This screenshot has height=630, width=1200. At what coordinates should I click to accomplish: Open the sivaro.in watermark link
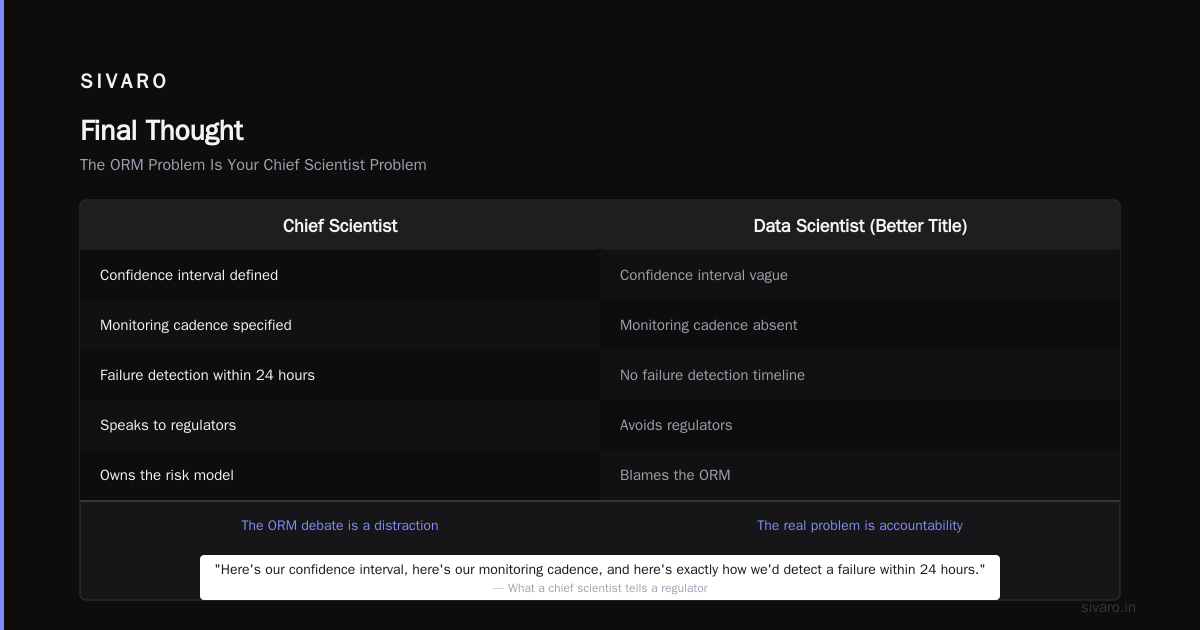click(x=1108, y=607)
